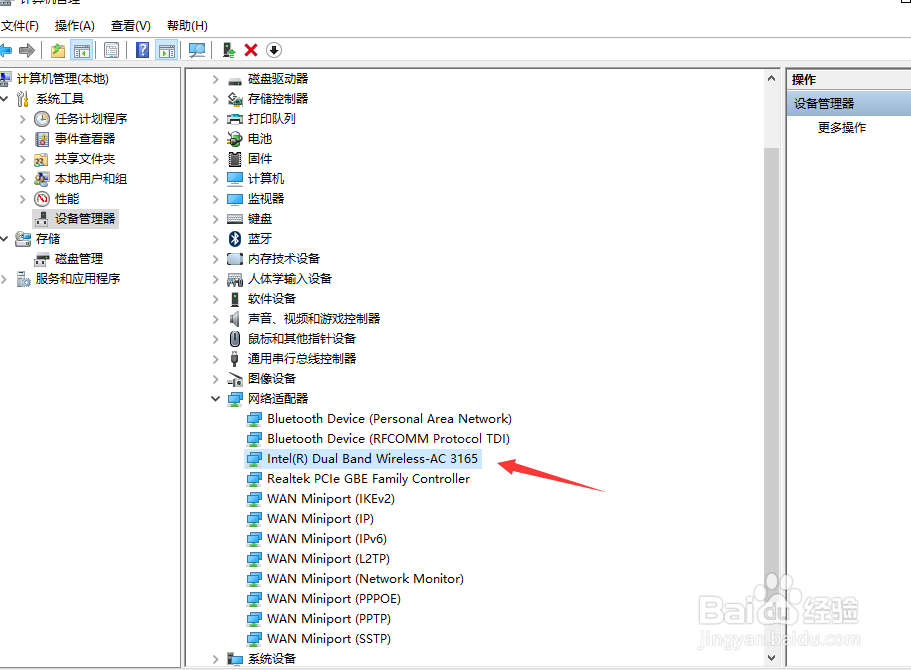911x670 pixels.
Task: Click the red X Uninstall device icon
Action: 251,50
